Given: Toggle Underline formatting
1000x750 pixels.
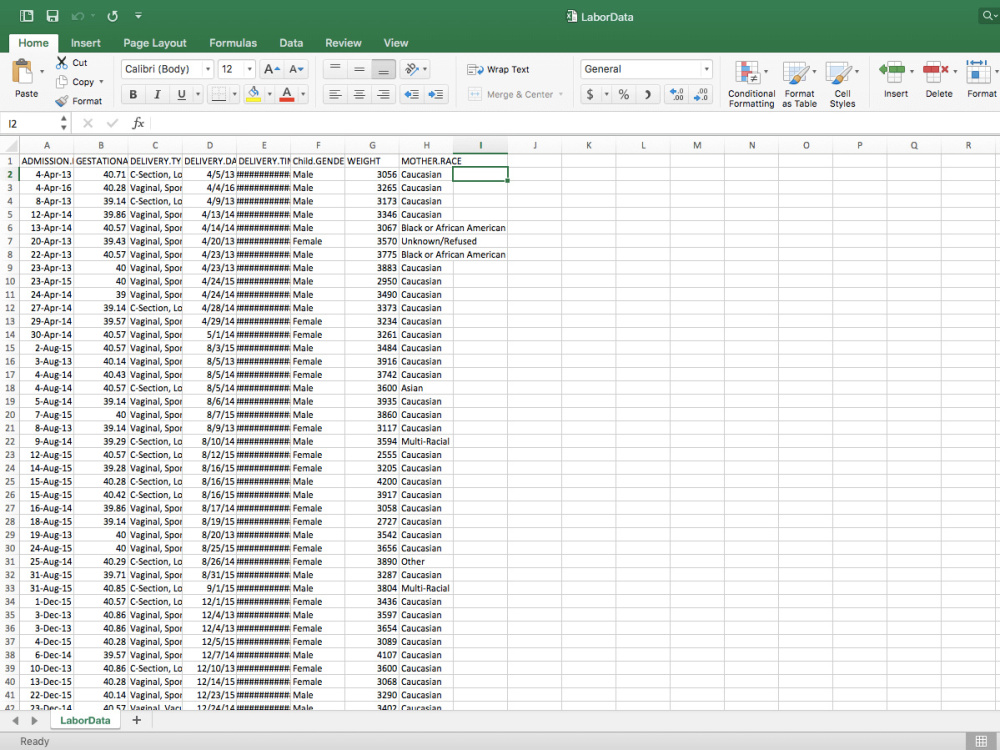Looking at the screenshot, I should point(181,94).
